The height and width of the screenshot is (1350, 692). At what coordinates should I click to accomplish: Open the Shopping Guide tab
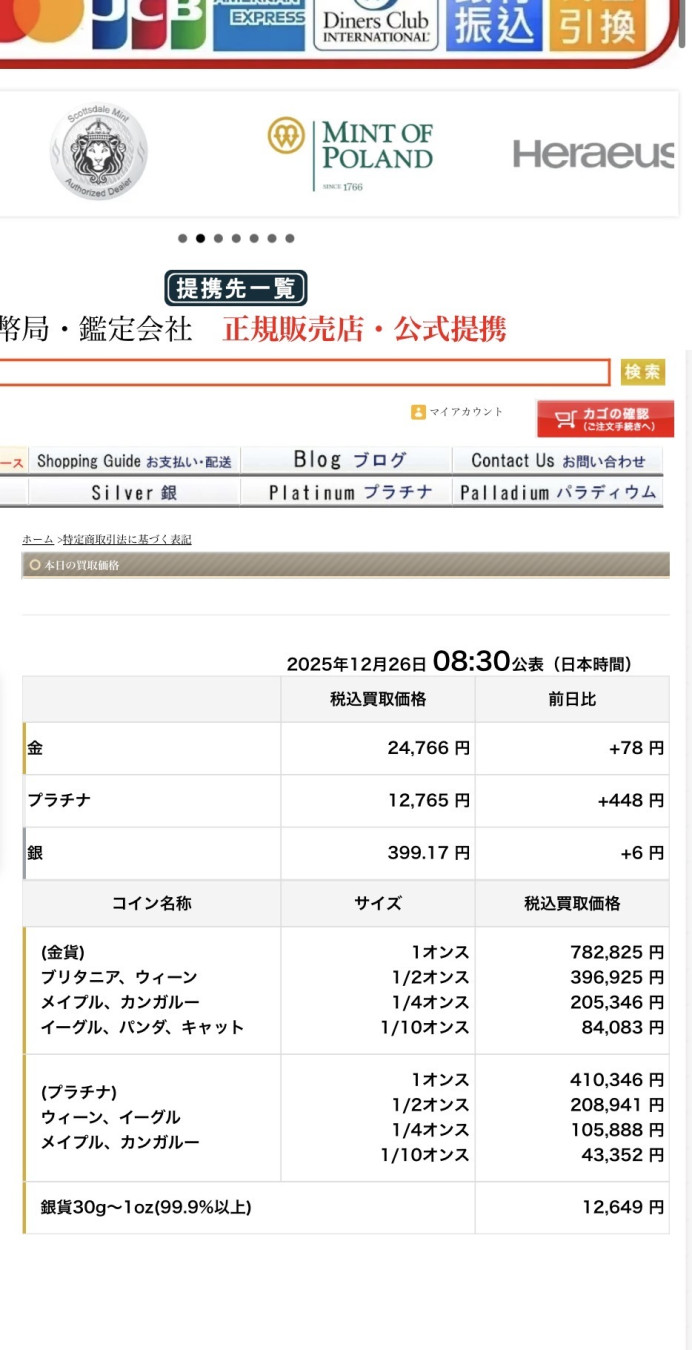133,461
